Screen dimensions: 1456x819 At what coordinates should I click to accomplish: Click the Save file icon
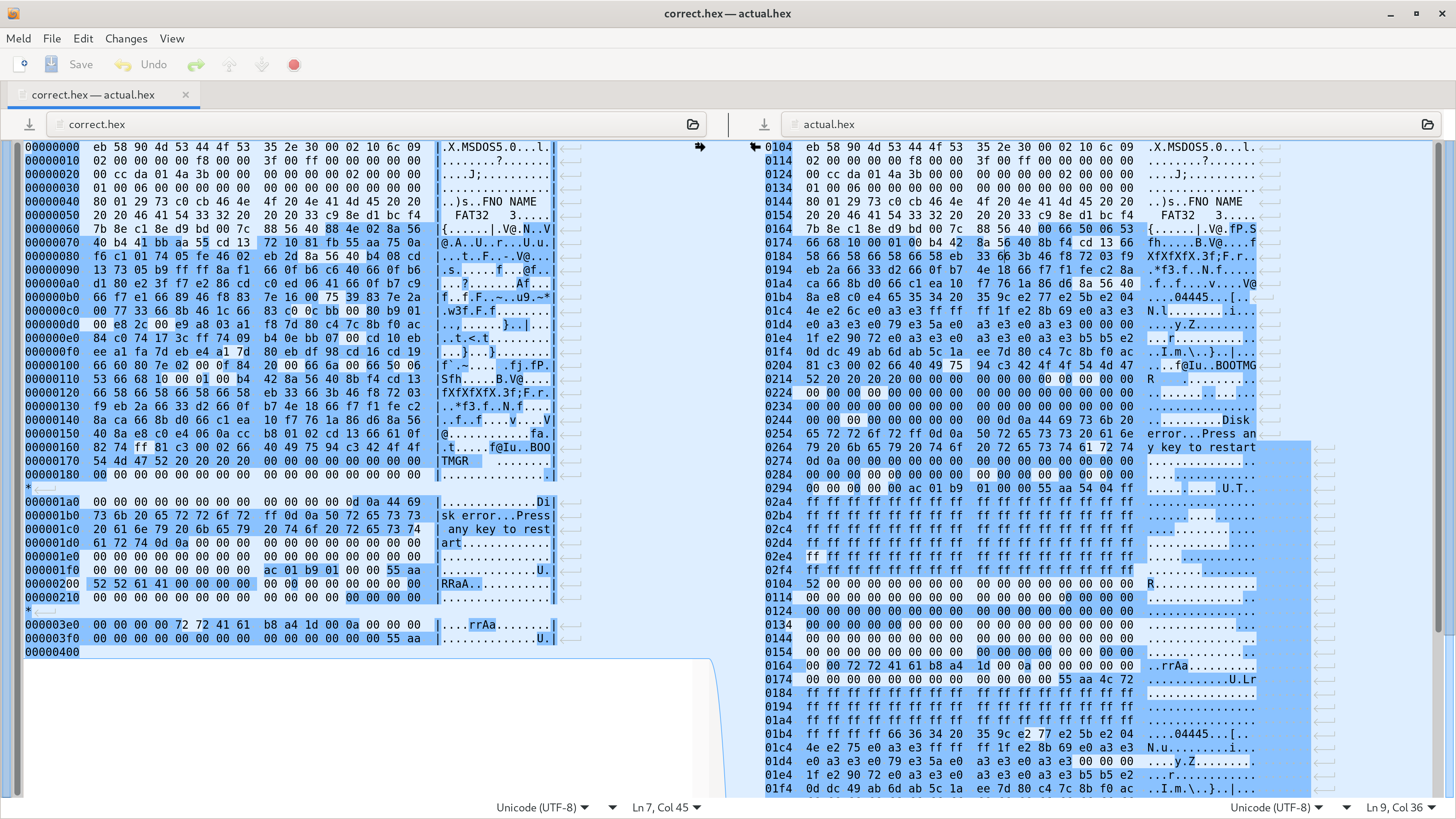point(52,64)
